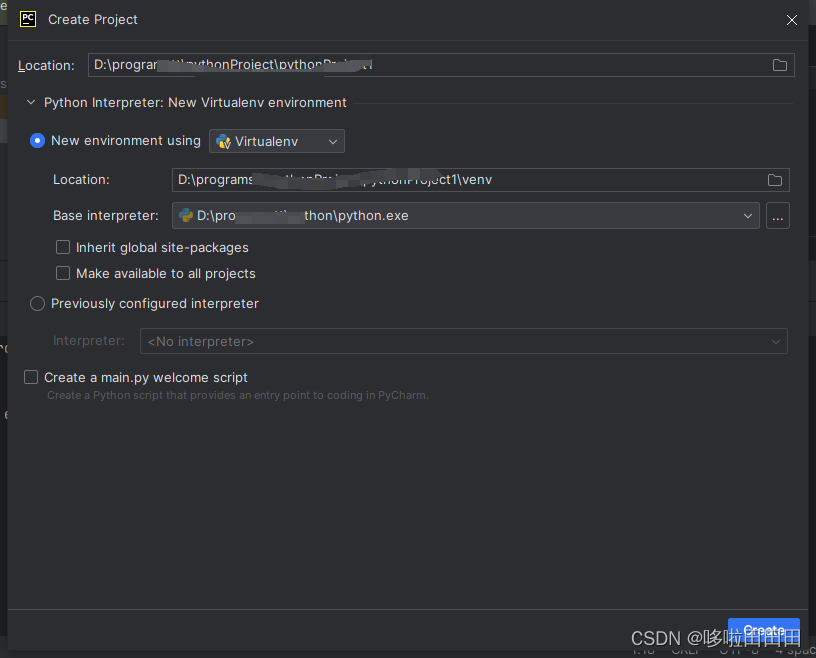Open the '<No interpreter>' dropdown

[776, 341]
